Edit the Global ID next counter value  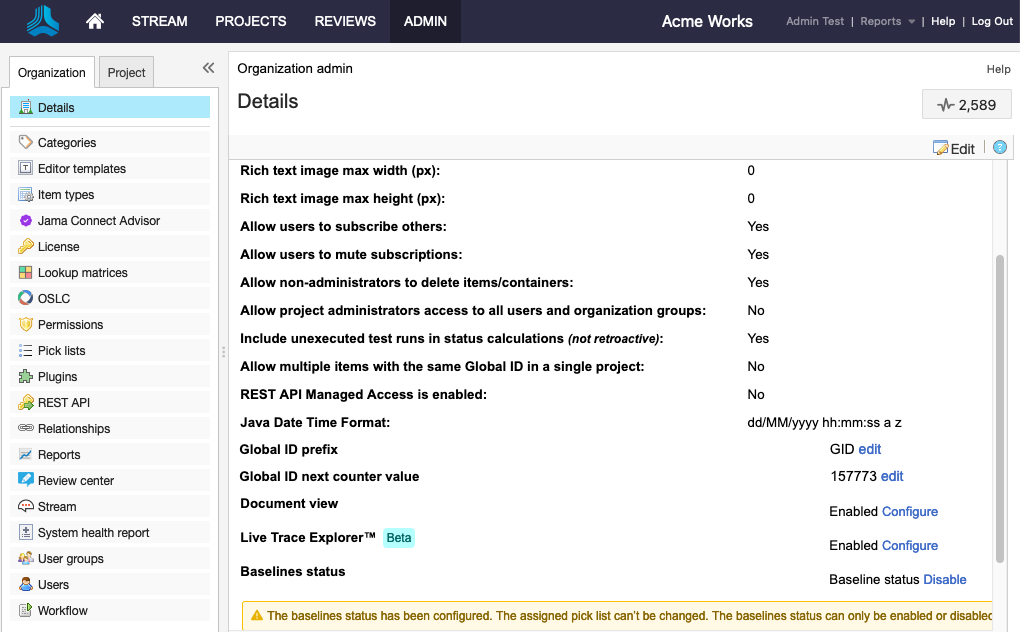click(x=892, y=477)
